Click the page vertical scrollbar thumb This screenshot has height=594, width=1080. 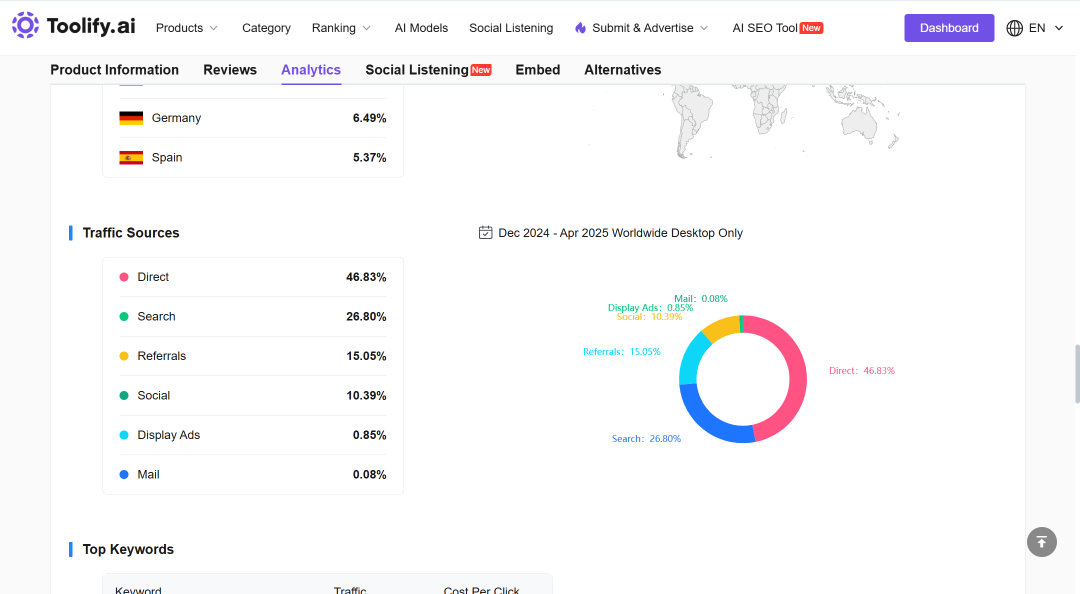(x=1077, y=373)
